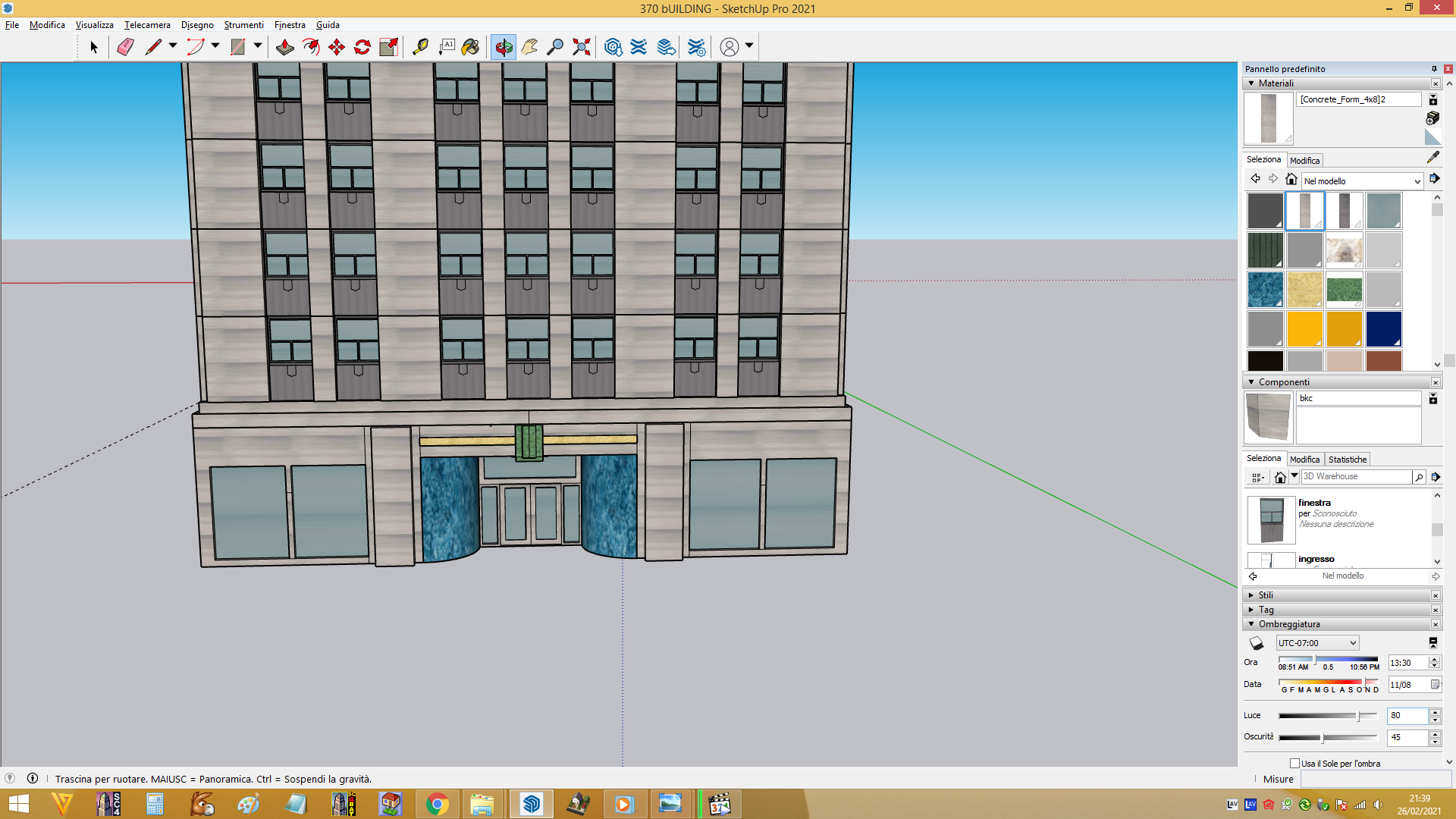This screenshot has height=819, width=1456.
Task: Select the dark blue material swatch
Action: coord(1383,328)
